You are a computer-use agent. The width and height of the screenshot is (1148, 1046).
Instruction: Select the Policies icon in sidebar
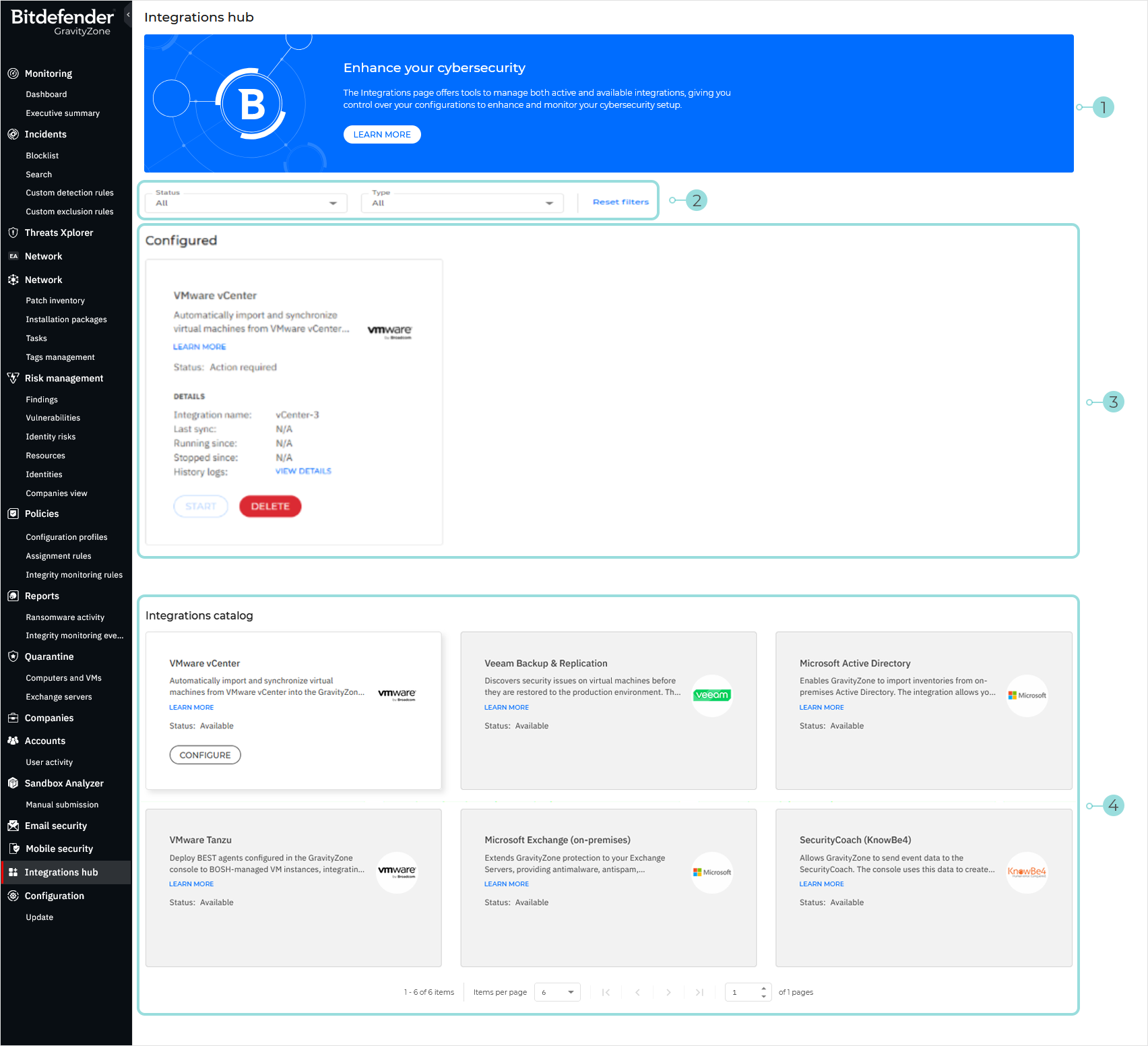[x=13, y=514]
